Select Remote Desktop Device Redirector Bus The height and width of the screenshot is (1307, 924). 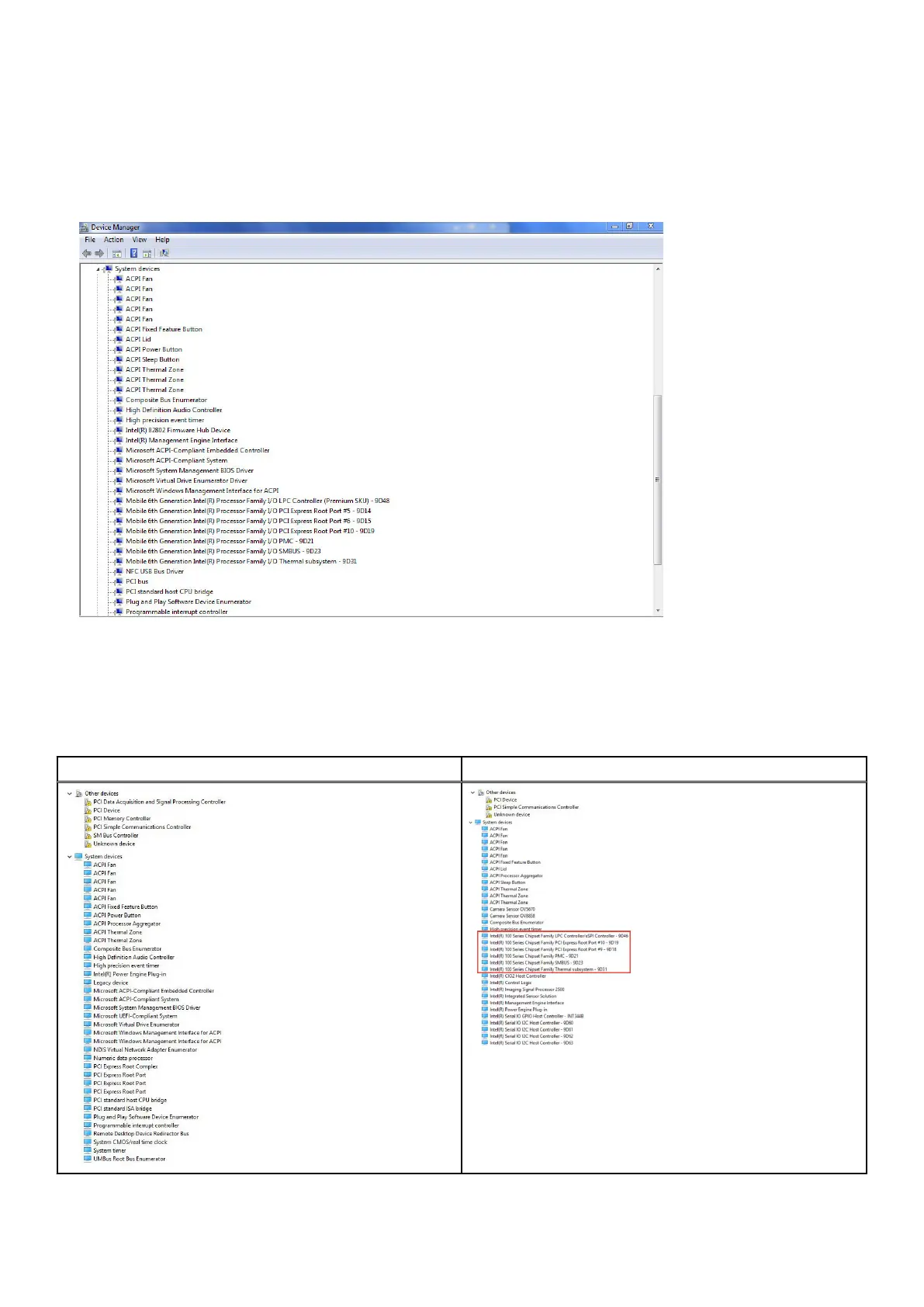pyautogui.click(x=141, y=1134)
